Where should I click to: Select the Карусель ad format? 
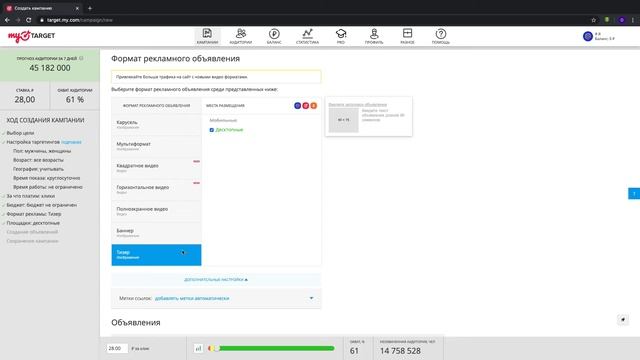click(x=156, y=124)
